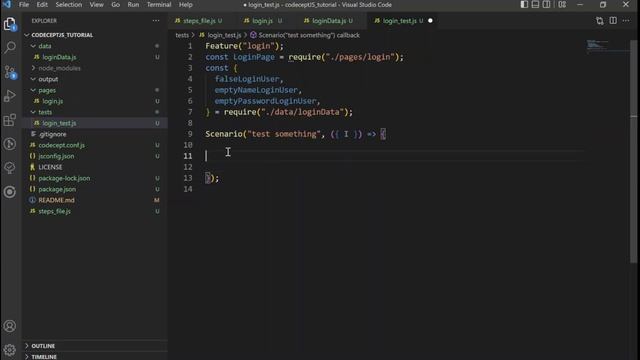Open steps_file.js in explorer tree
Image resolution: width=640 pixels, height=360 pixels.
(x=54, y=211)
